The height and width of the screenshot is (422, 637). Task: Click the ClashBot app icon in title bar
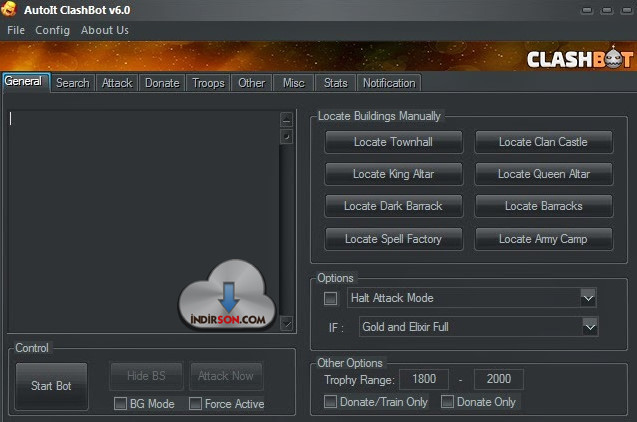9,9
